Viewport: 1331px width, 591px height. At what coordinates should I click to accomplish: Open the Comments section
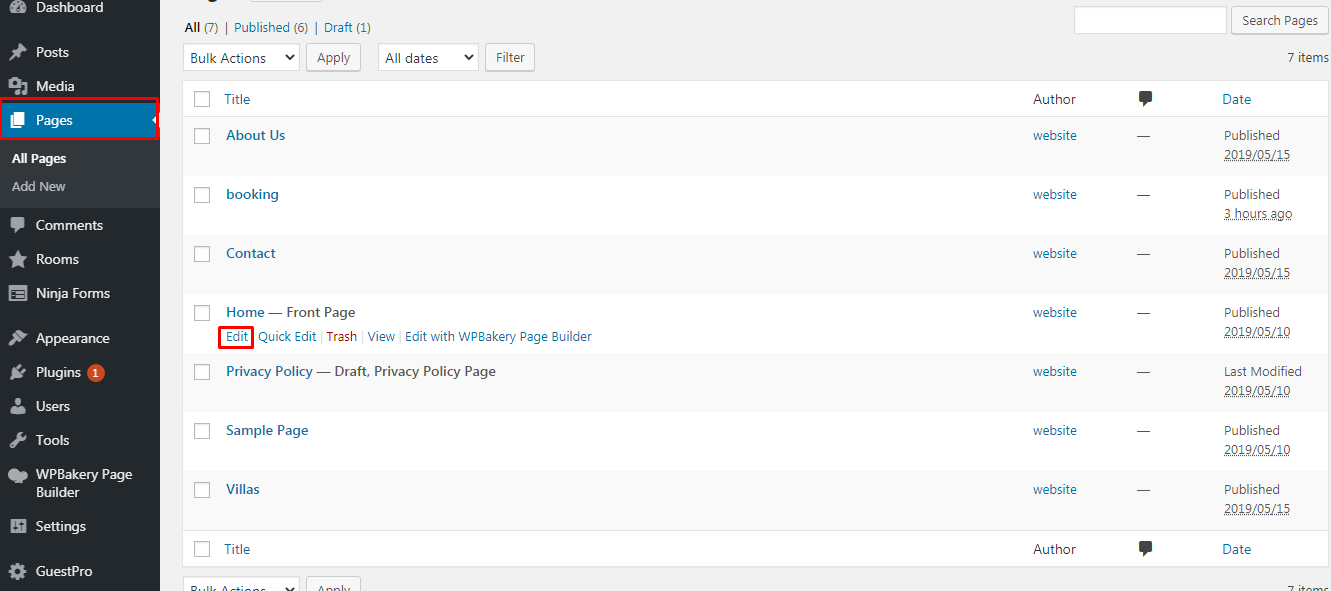62,224
